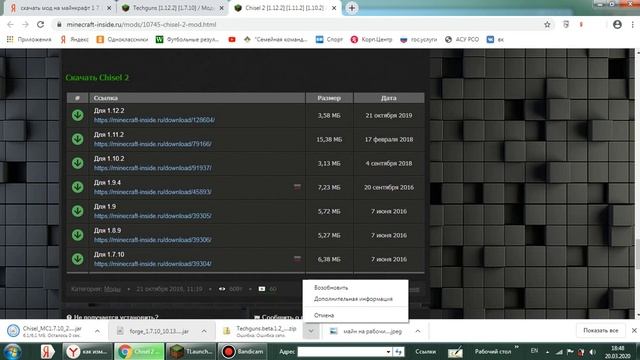This screenshot has width=640, height=360.
Task: Open the browser profile icon
Action: pyautogui.click(x=617, y=24)
